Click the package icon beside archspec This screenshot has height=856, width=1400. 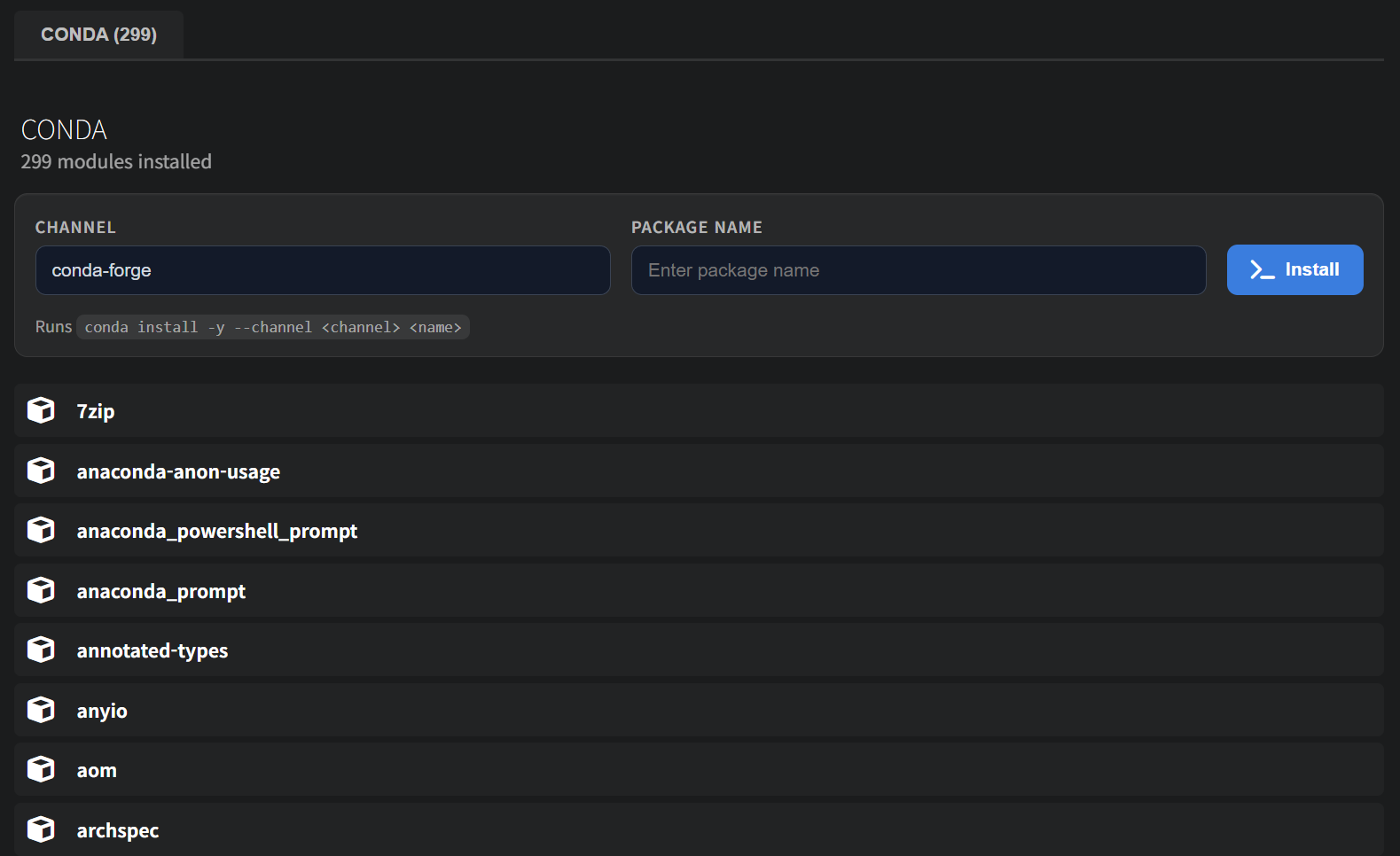(41, 829)
